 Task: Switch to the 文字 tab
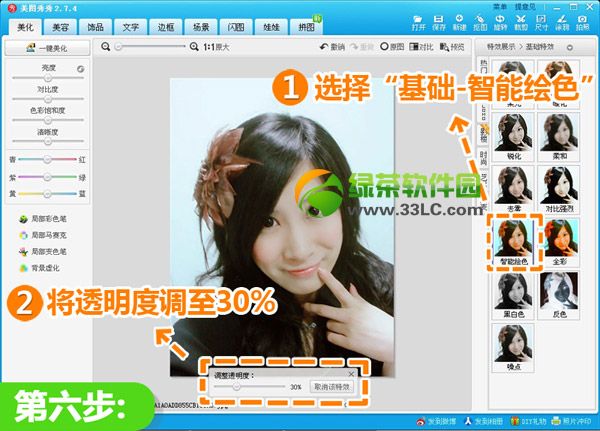(130, 27)
